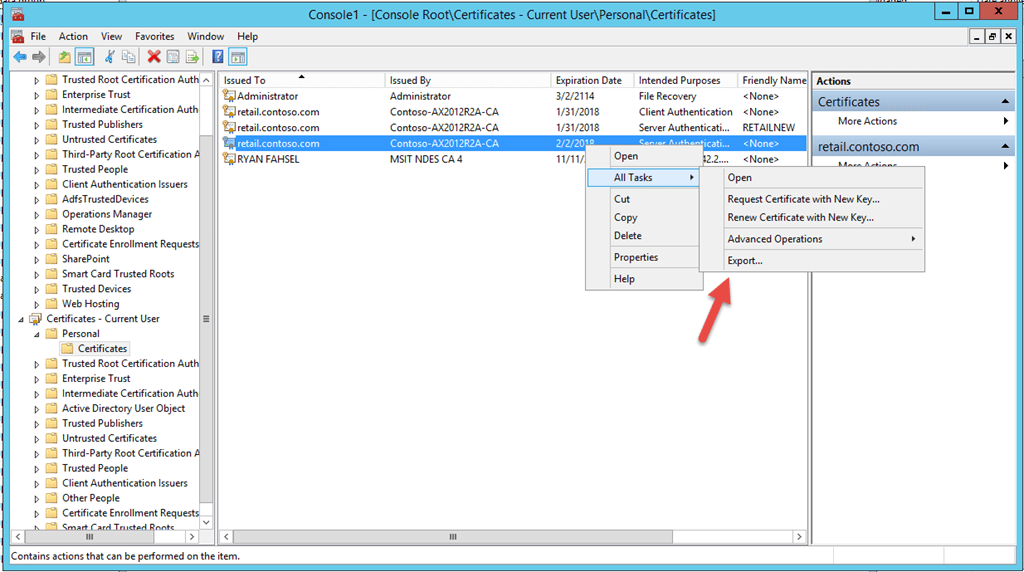The height and width of the screenshot is (572, 1024).
Task: Collapse the Certificates - Current User node
Action: click(21, 319)
